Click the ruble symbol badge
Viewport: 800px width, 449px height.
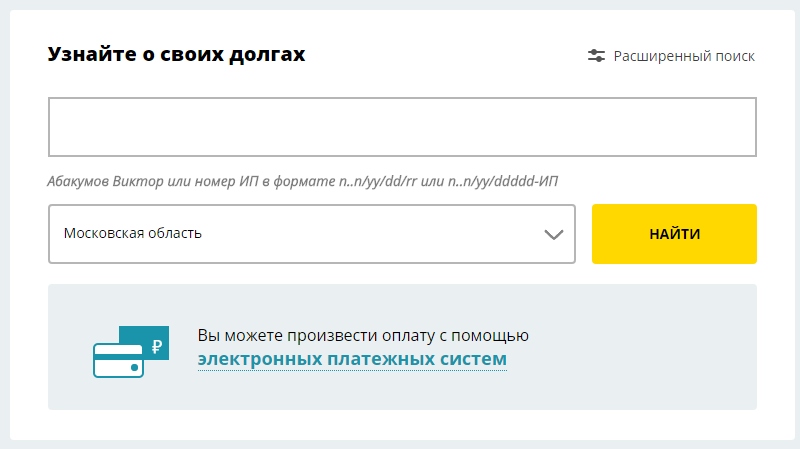click(156, 345)
